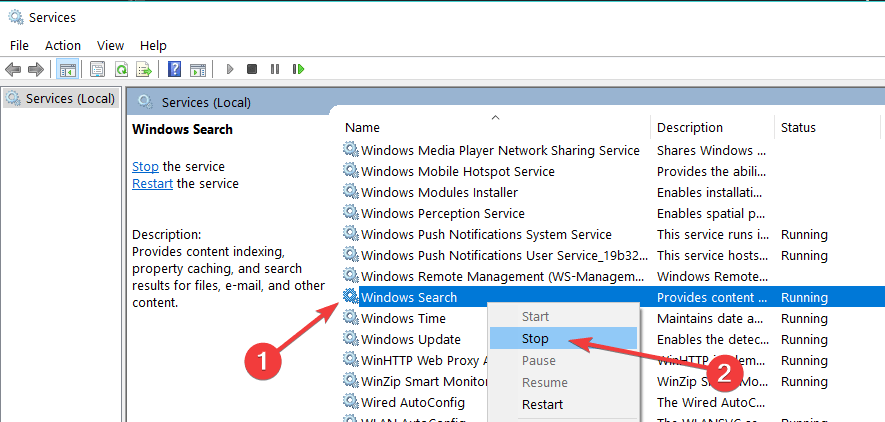Click the Services title bar gear icon
The height and width of the screenshot is (422, 885).
point(16,17)
